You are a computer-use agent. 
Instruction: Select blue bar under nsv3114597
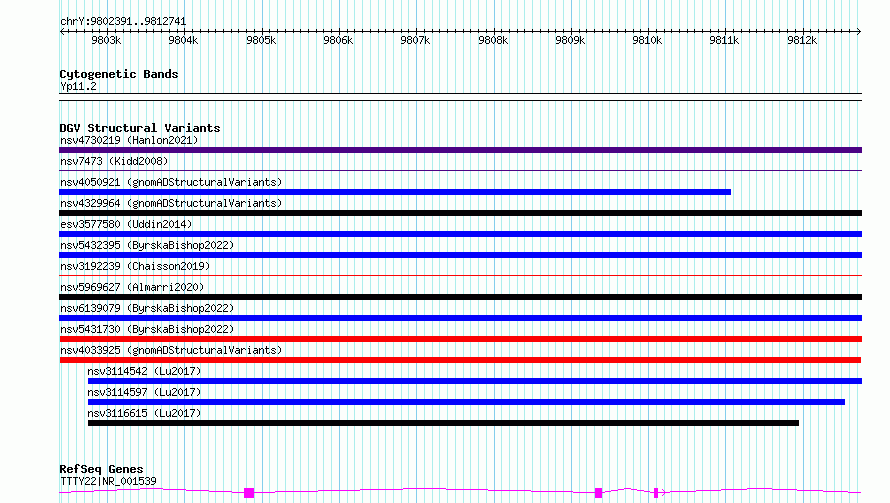(x=466, y=402)
